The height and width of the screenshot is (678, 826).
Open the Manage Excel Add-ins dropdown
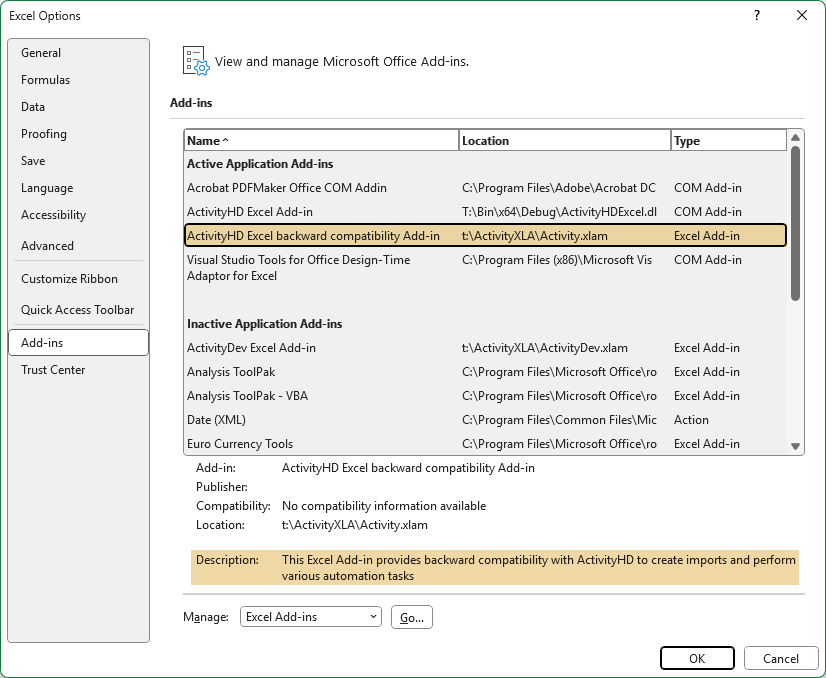coord(310,616)
